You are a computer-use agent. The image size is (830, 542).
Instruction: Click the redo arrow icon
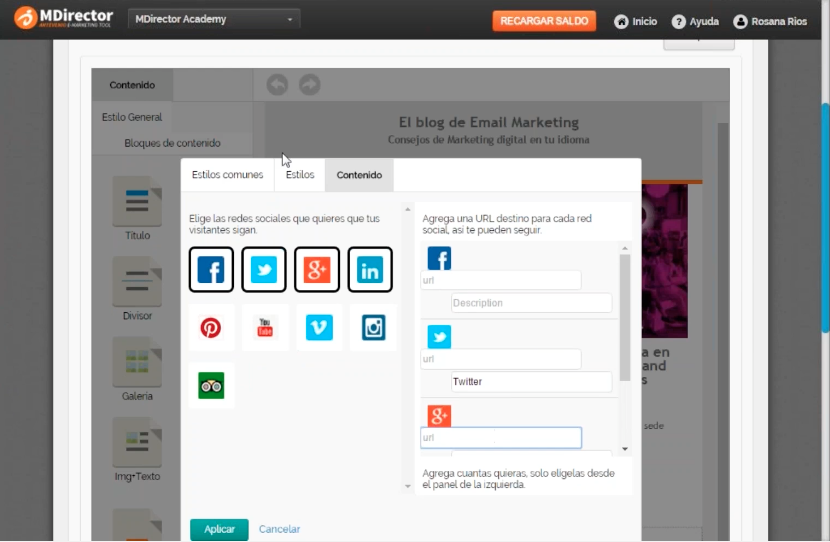(310, 85)
